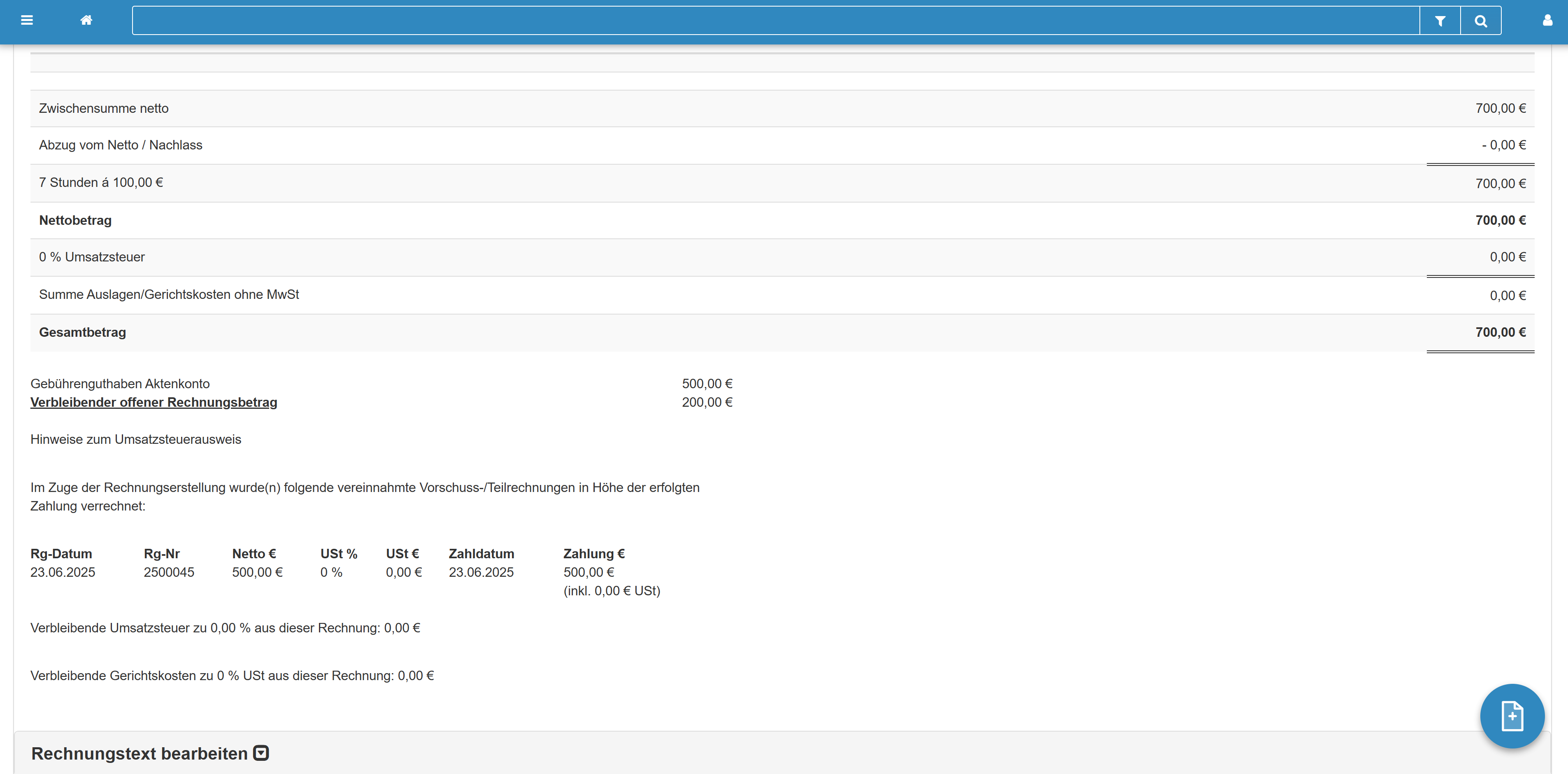Click the magnifier search button
Viewport: 1568px width, 774px height.
click(x=1481, y=21)
